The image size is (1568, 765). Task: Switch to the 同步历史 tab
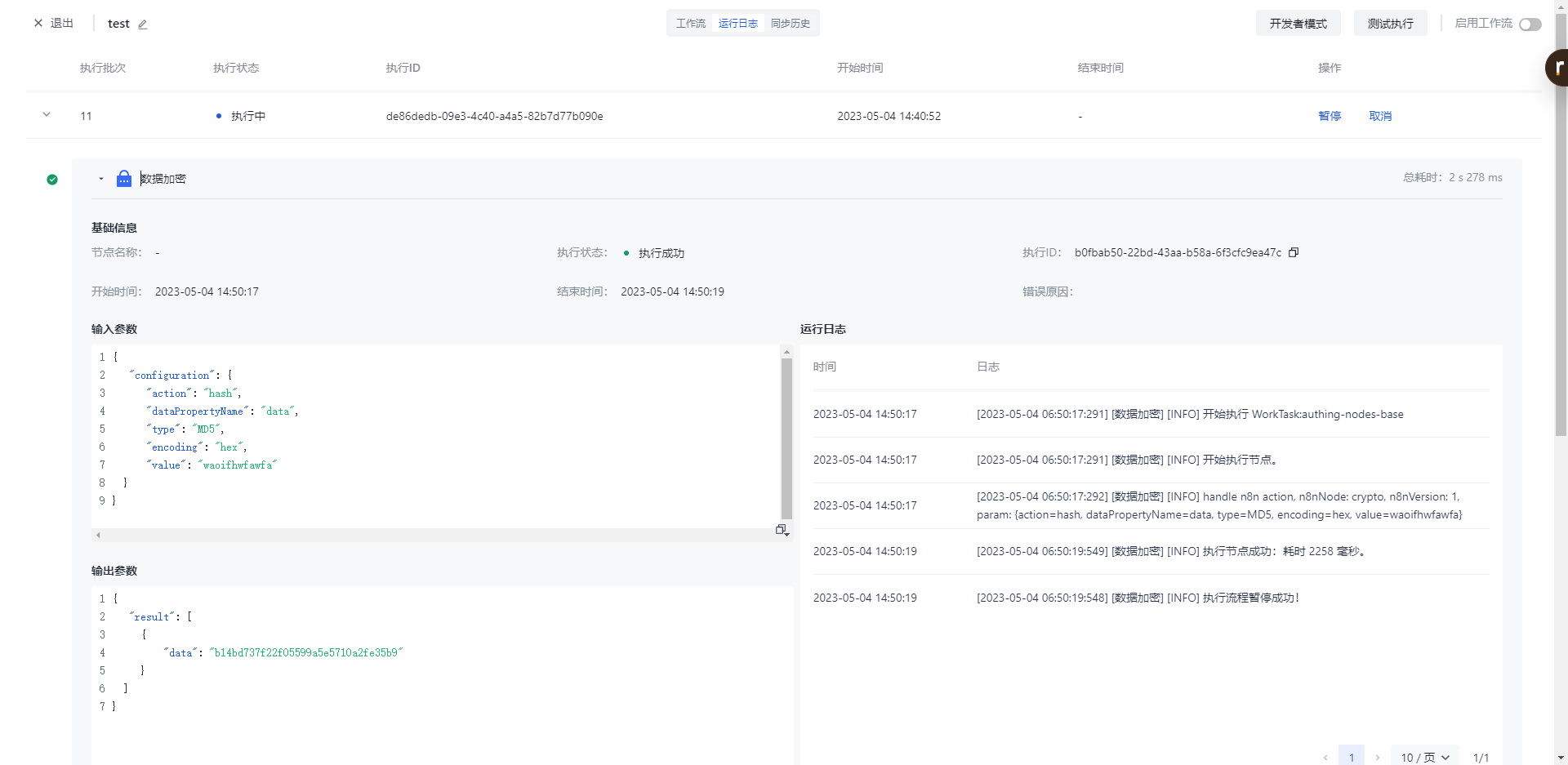tap(790, 24)
